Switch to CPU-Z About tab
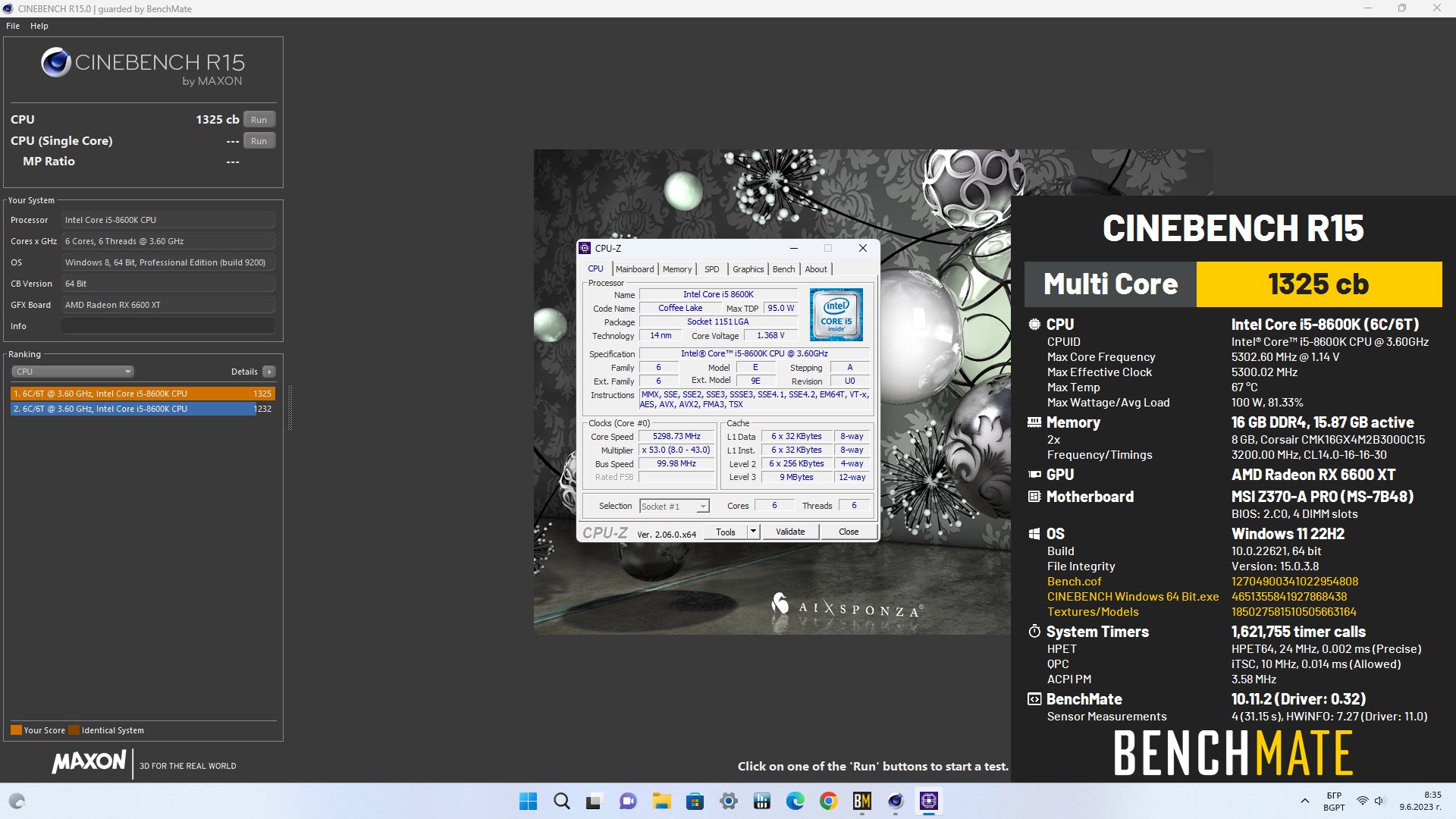 [816, 269]
